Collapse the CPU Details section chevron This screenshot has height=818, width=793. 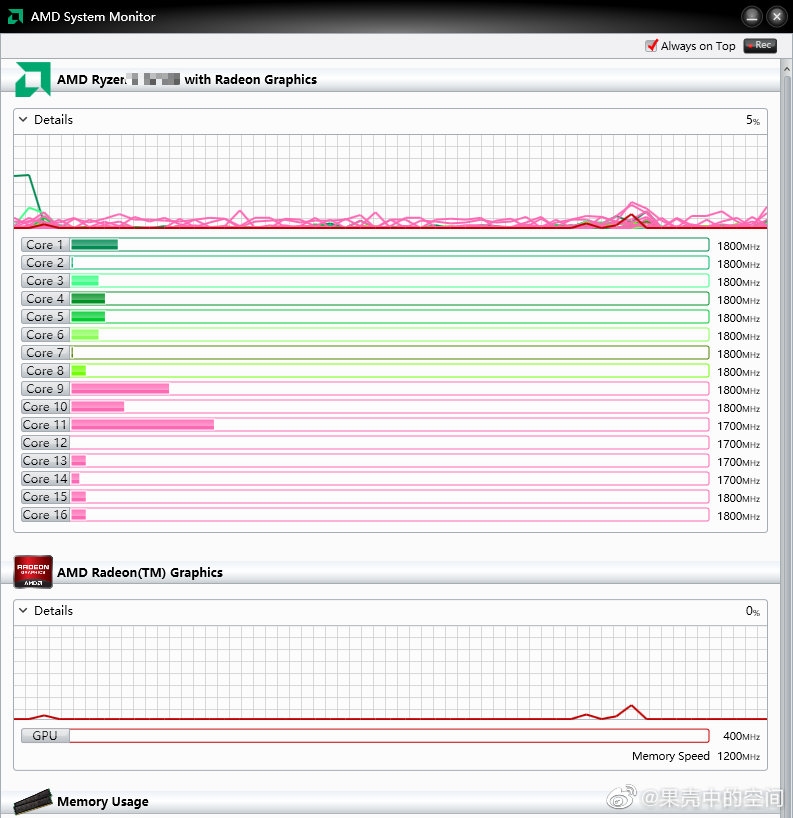[x=23, y=119]
